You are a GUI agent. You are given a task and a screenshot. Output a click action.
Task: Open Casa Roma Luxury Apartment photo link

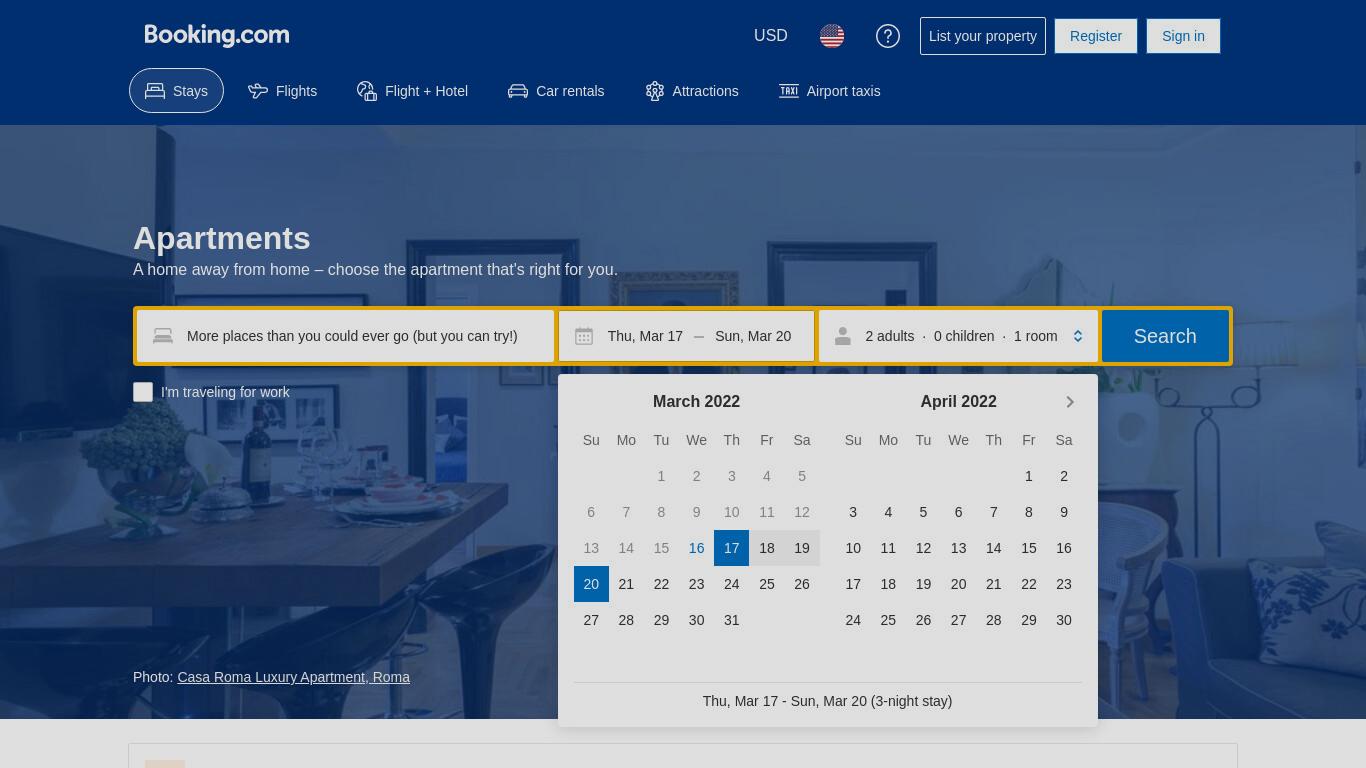point(293,677)
